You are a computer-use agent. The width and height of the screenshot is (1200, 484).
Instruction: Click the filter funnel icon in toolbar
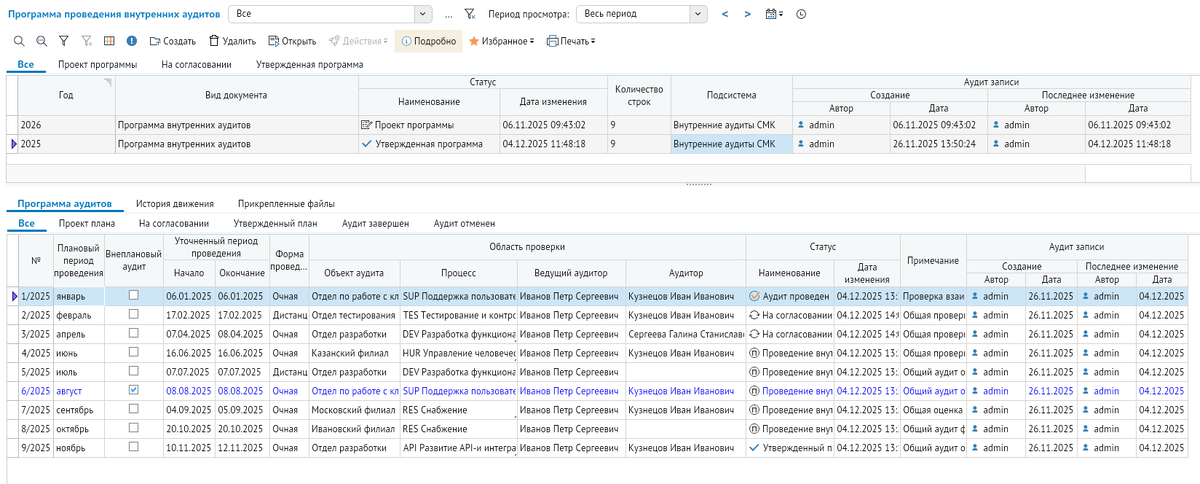(x=63, y=41)
